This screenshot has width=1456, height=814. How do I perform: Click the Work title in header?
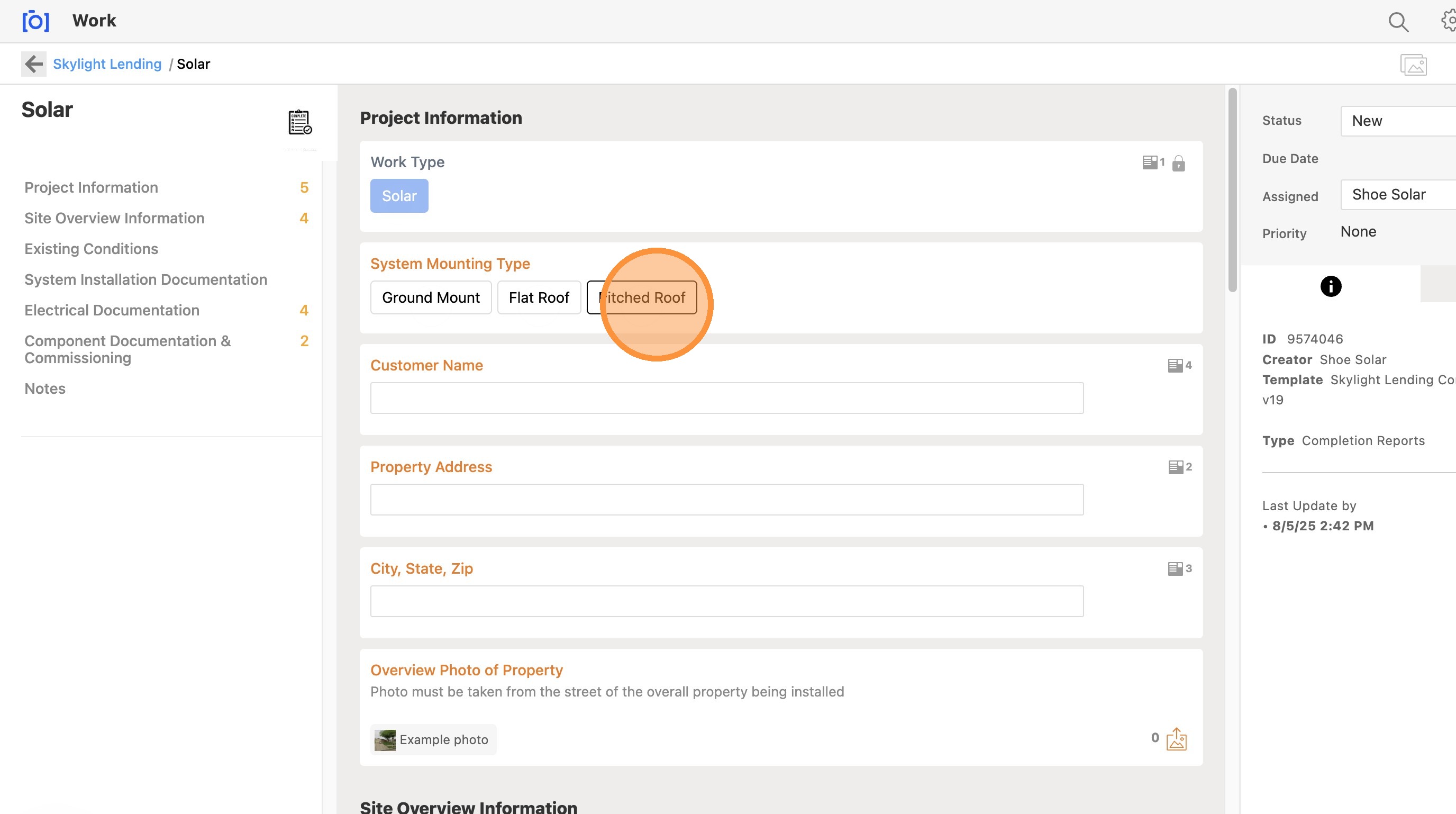(94, 21)
